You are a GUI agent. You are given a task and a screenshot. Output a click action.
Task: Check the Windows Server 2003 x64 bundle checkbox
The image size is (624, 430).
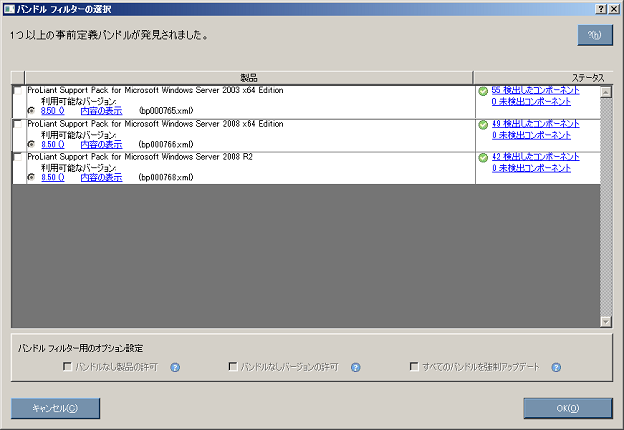click(18, 91)
